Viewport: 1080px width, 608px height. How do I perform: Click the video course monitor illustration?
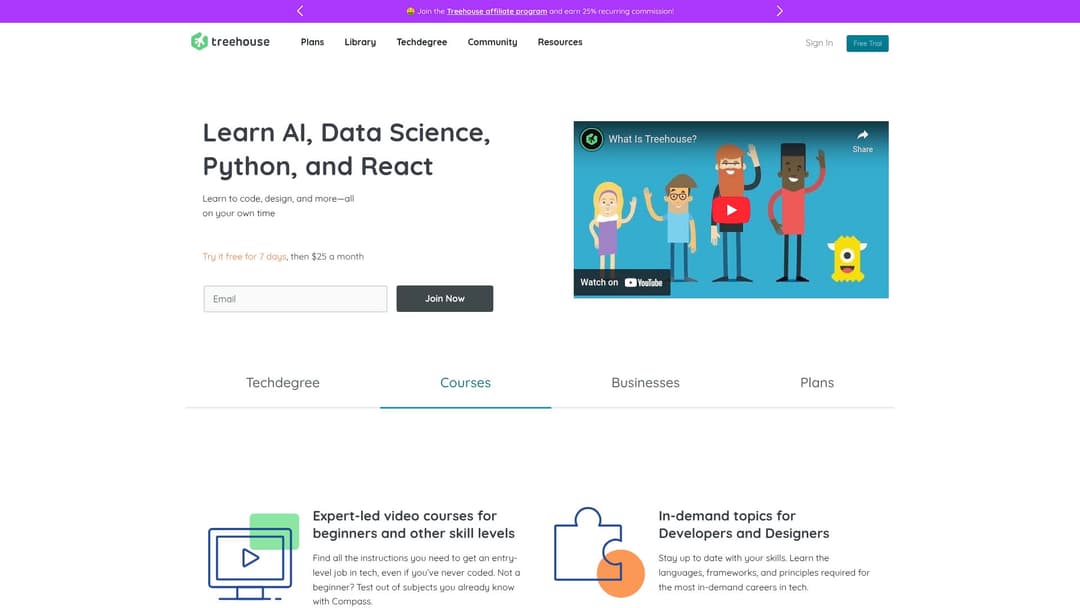click(253, 556)
